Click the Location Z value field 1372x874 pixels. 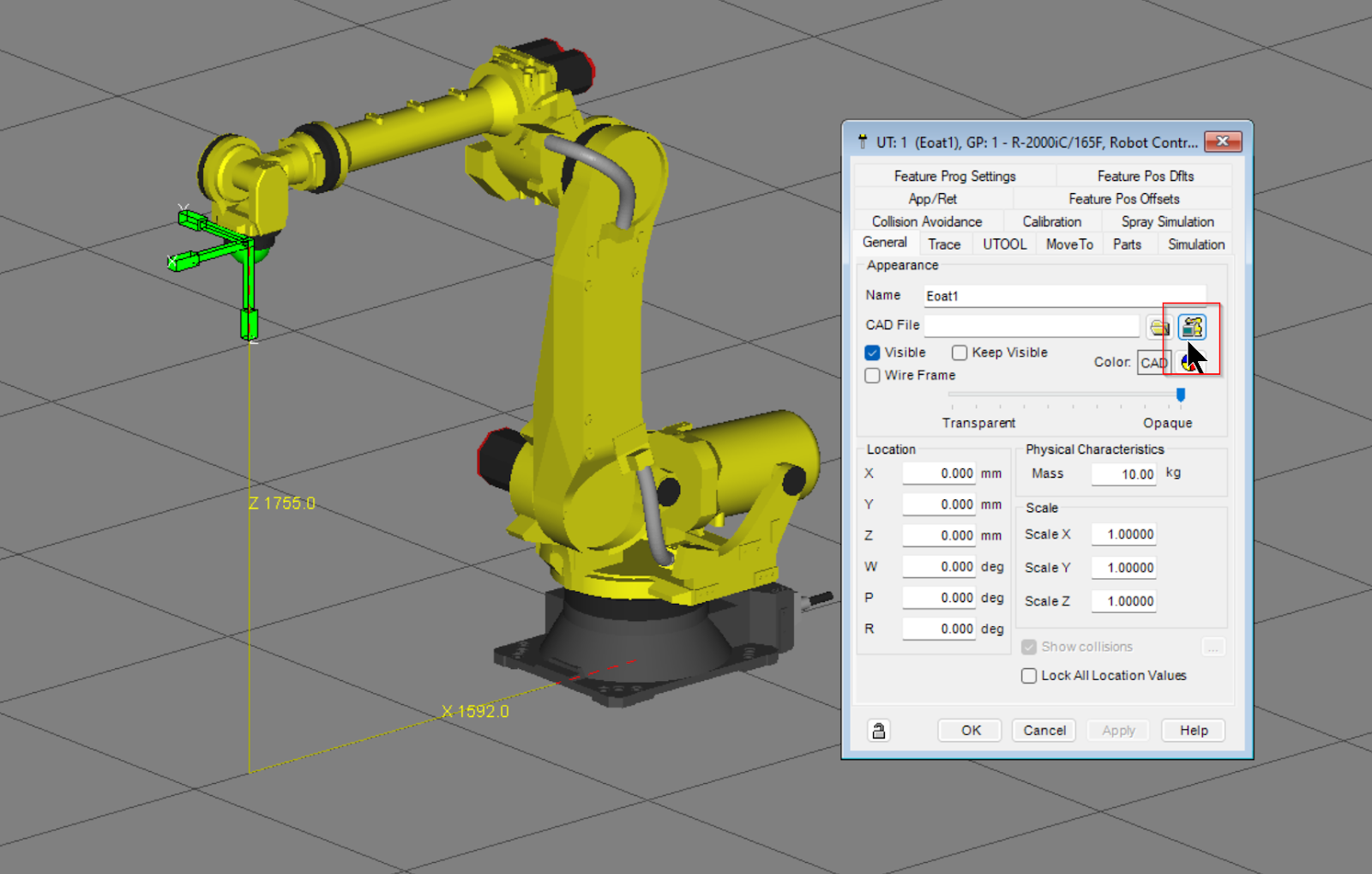point(939,535)
